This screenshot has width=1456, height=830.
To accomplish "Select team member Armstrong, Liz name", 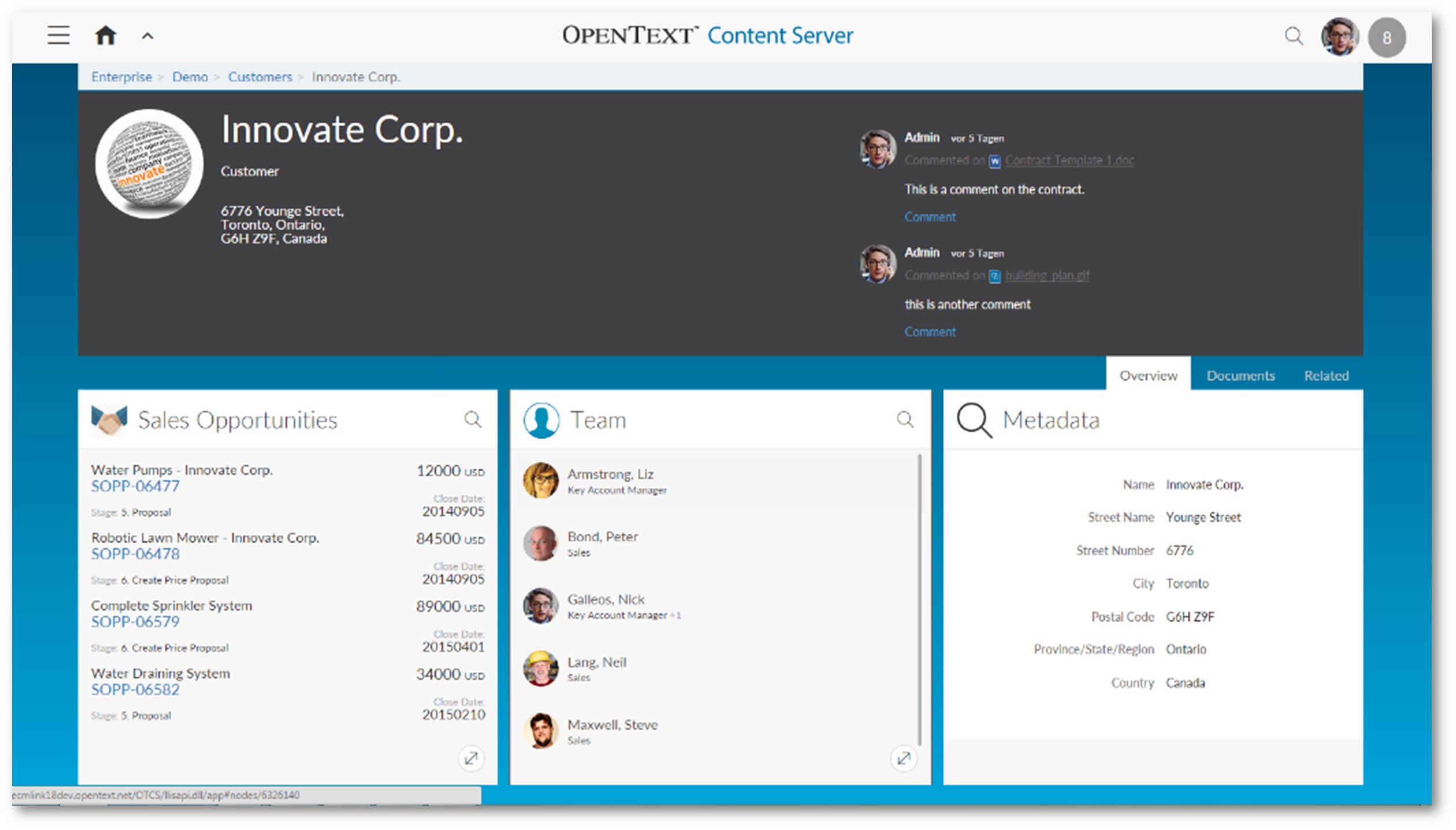I will pyautogui.click(x=610, y=474).
